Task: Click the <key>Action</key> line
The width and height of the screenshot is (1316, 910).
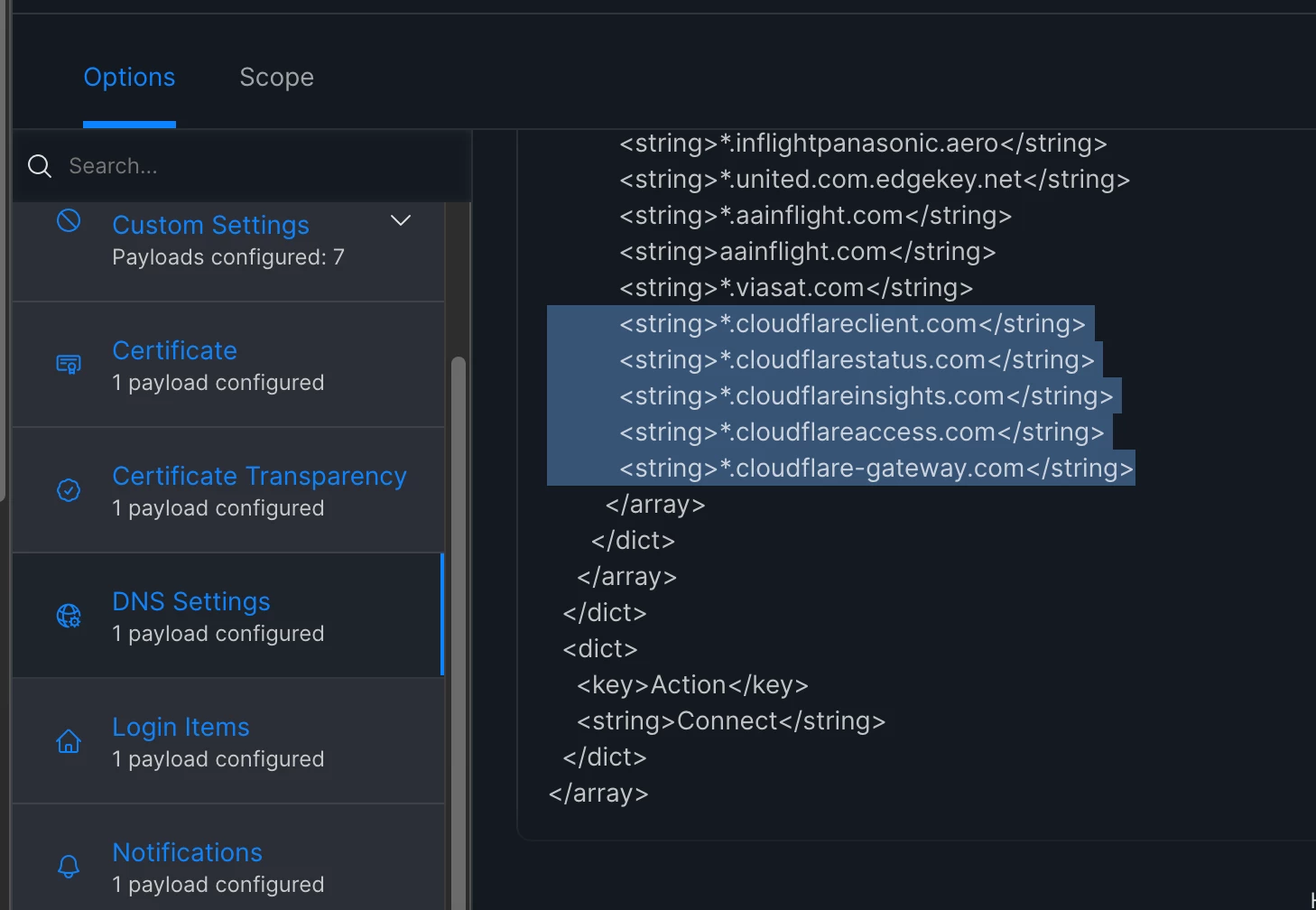Action: [692, 685]
